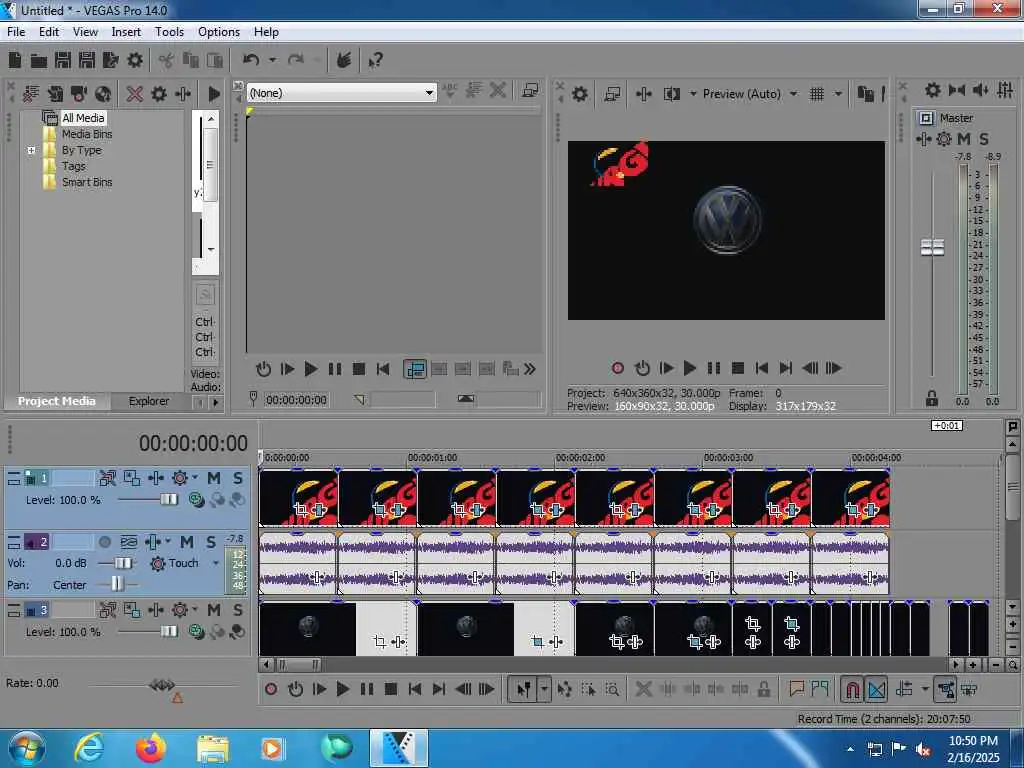Select the Zoom edit tool icon

613,689
